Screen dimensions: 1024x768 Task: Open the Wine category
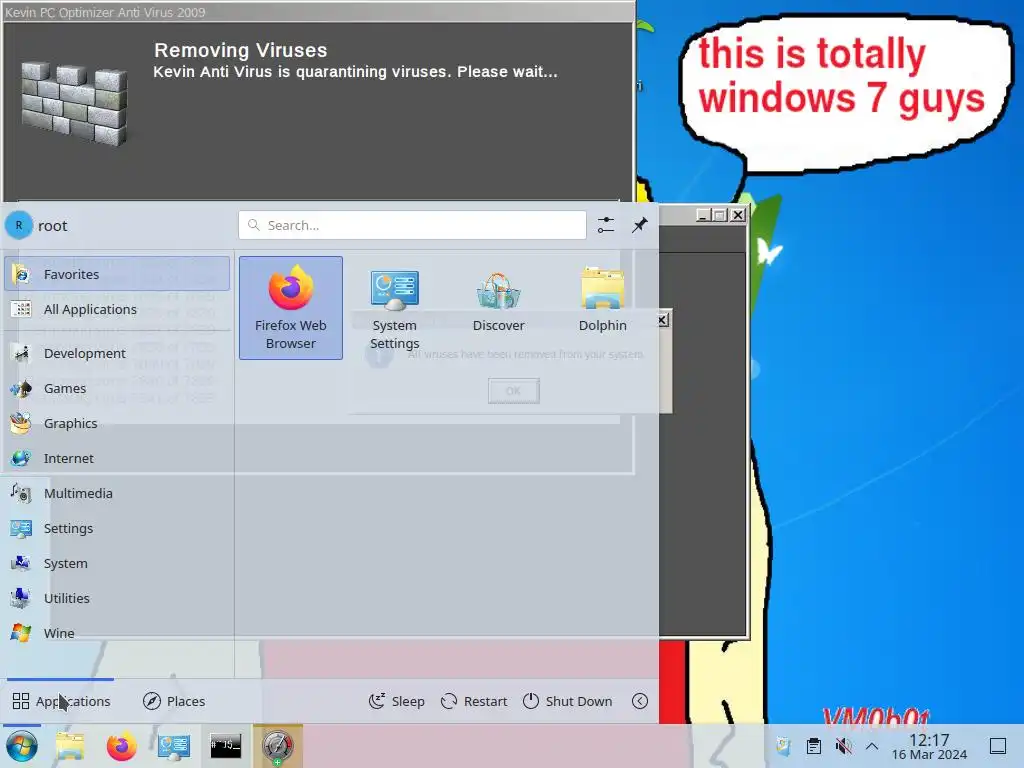point(117,633)
